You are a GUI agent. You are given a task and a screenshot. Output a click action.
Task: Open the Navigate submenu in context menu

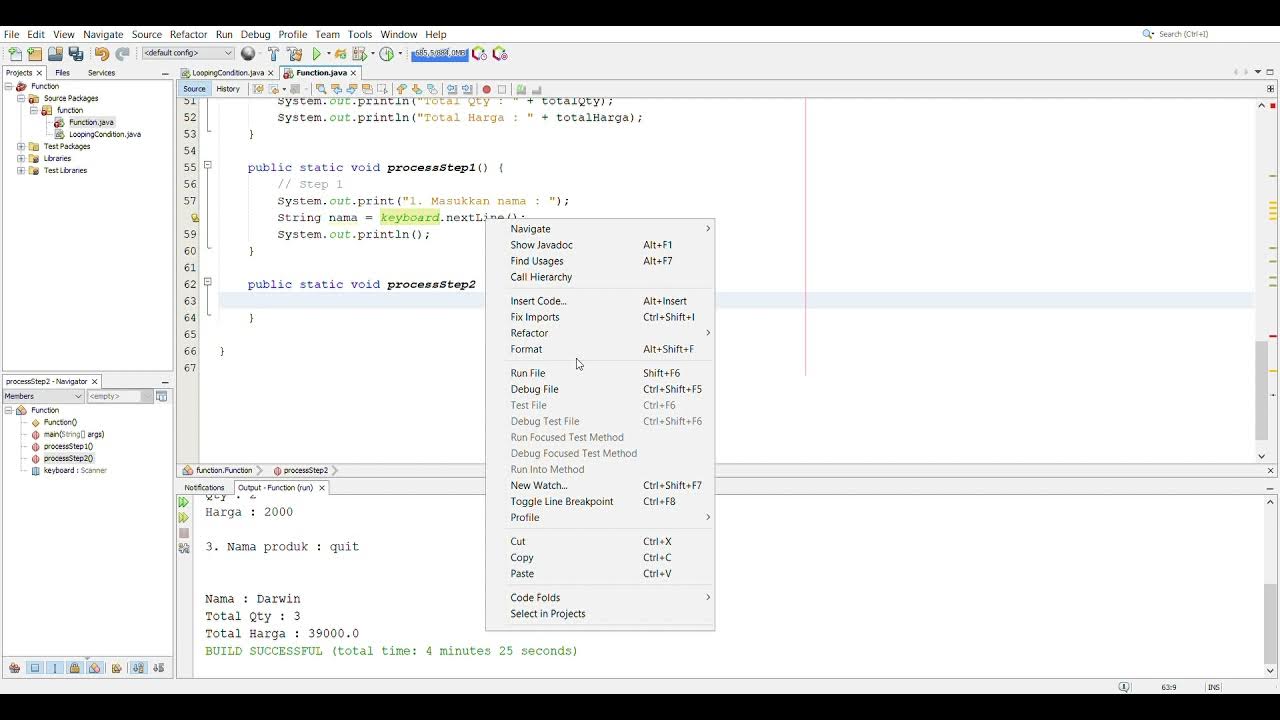tap(600, 229)
